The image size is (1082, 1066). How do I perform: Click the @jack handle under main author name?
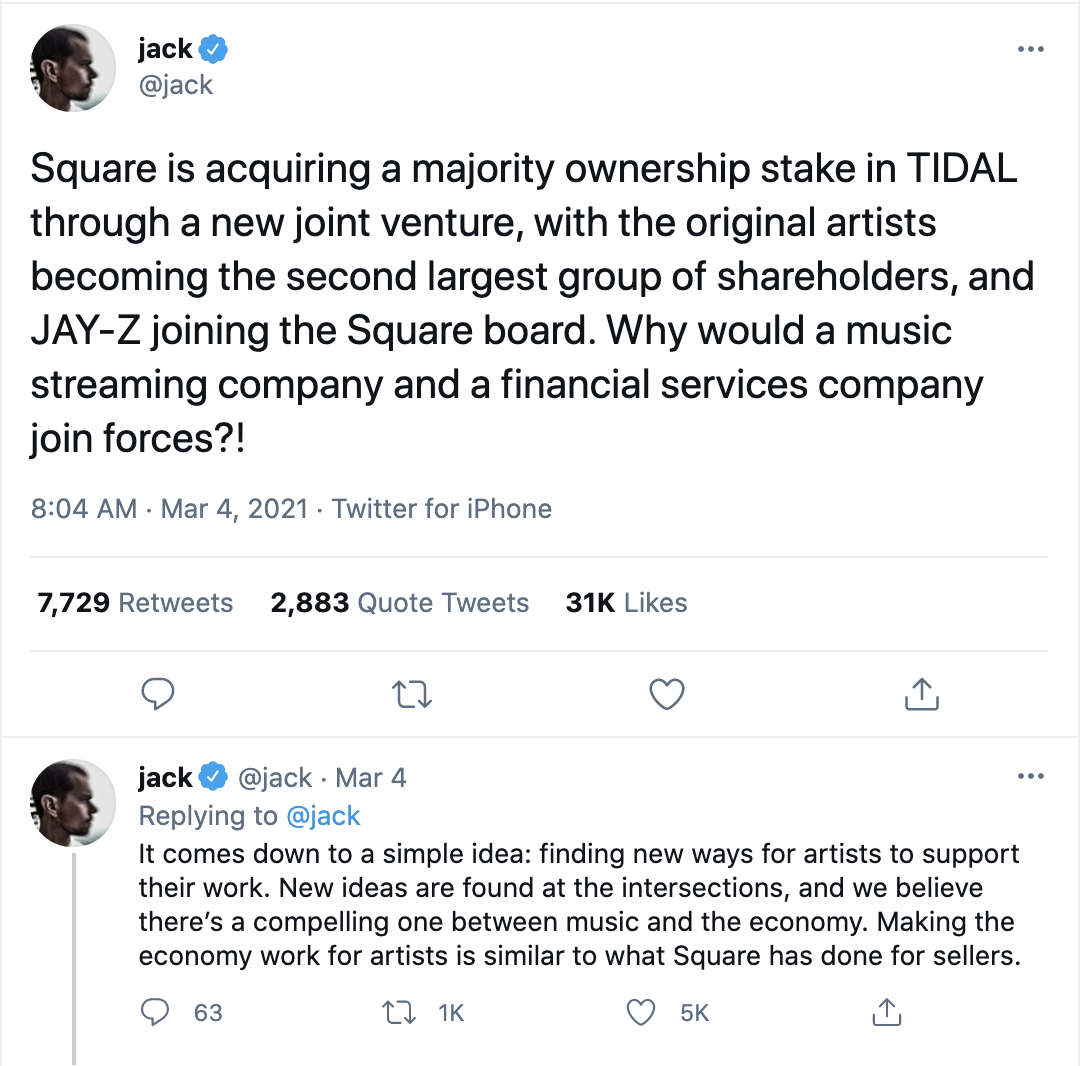click(175, 85)
